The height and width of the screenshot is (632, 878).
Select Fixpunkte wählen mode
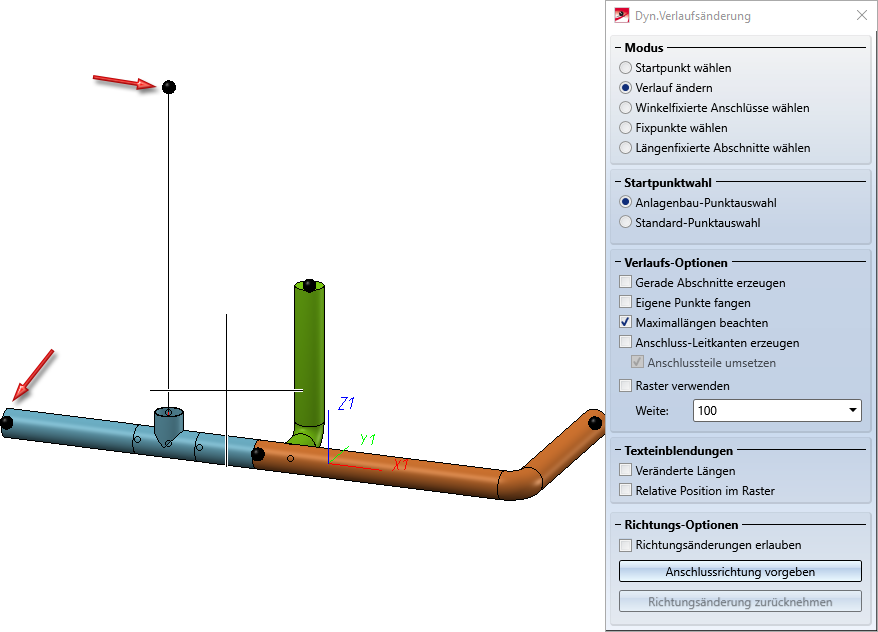tap(625, 128)
